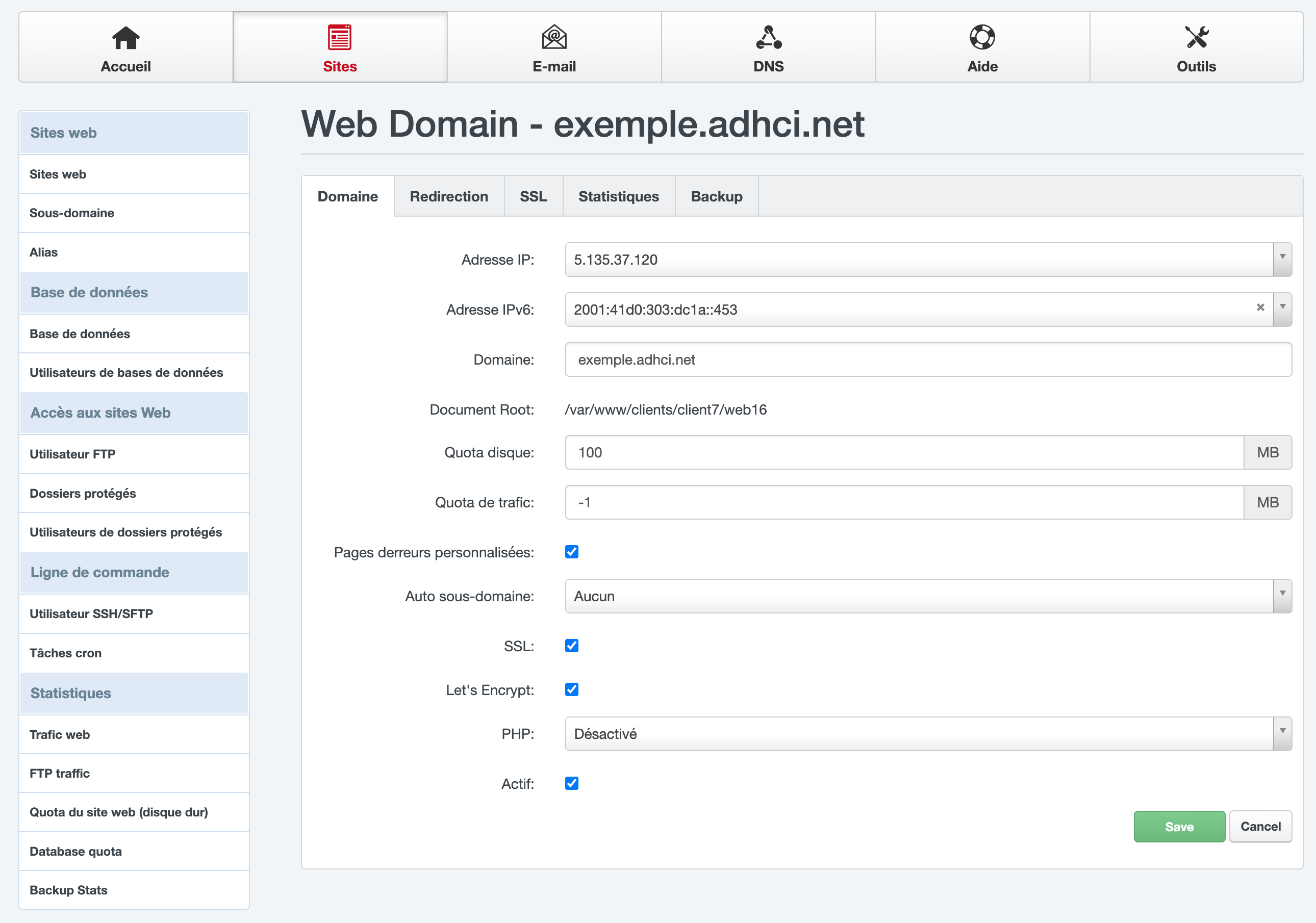Disable Let's Encrypt
This screenshot has height=923, width=1316.
pos(571,690)
